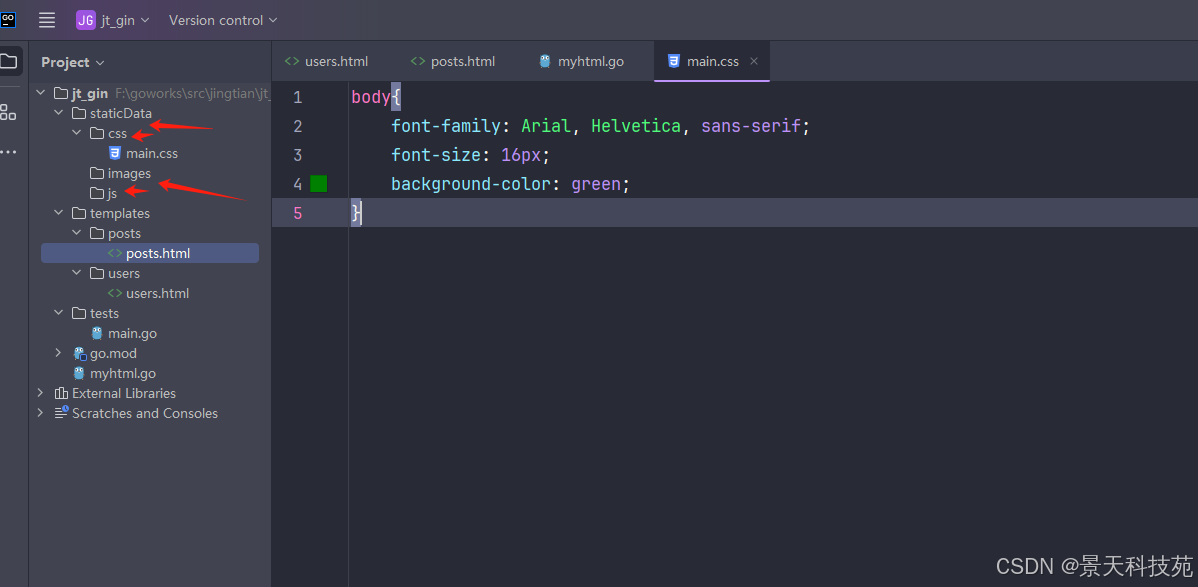Select the images folder icon
This screenshot has height=587, width=1198.
[x=97, y=174]
